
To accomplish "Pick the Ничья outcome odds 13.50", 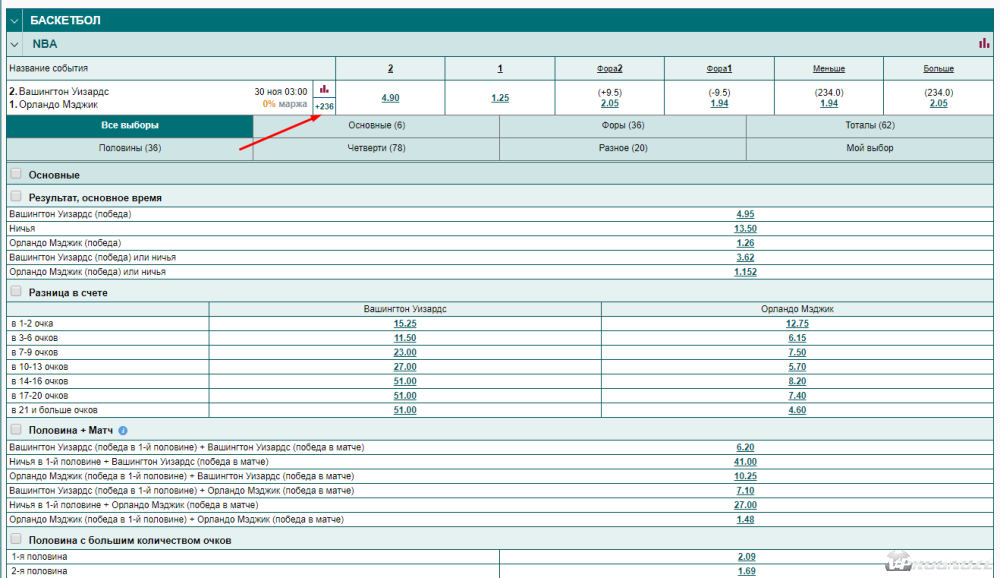I will 745,228.
